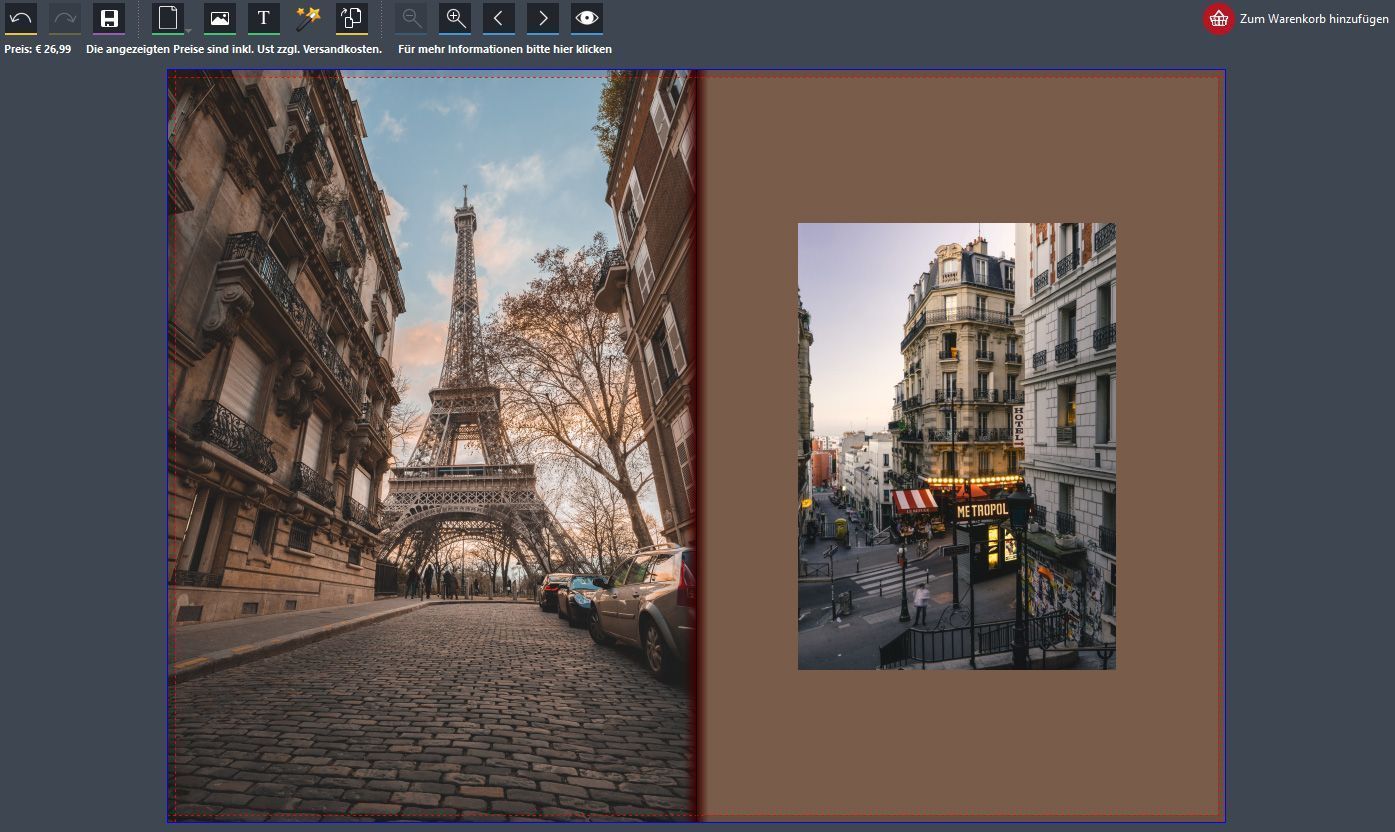This screenshot has width=1395, height=832.
Task: Click the blank page icon
Action: tap(168, 18)
